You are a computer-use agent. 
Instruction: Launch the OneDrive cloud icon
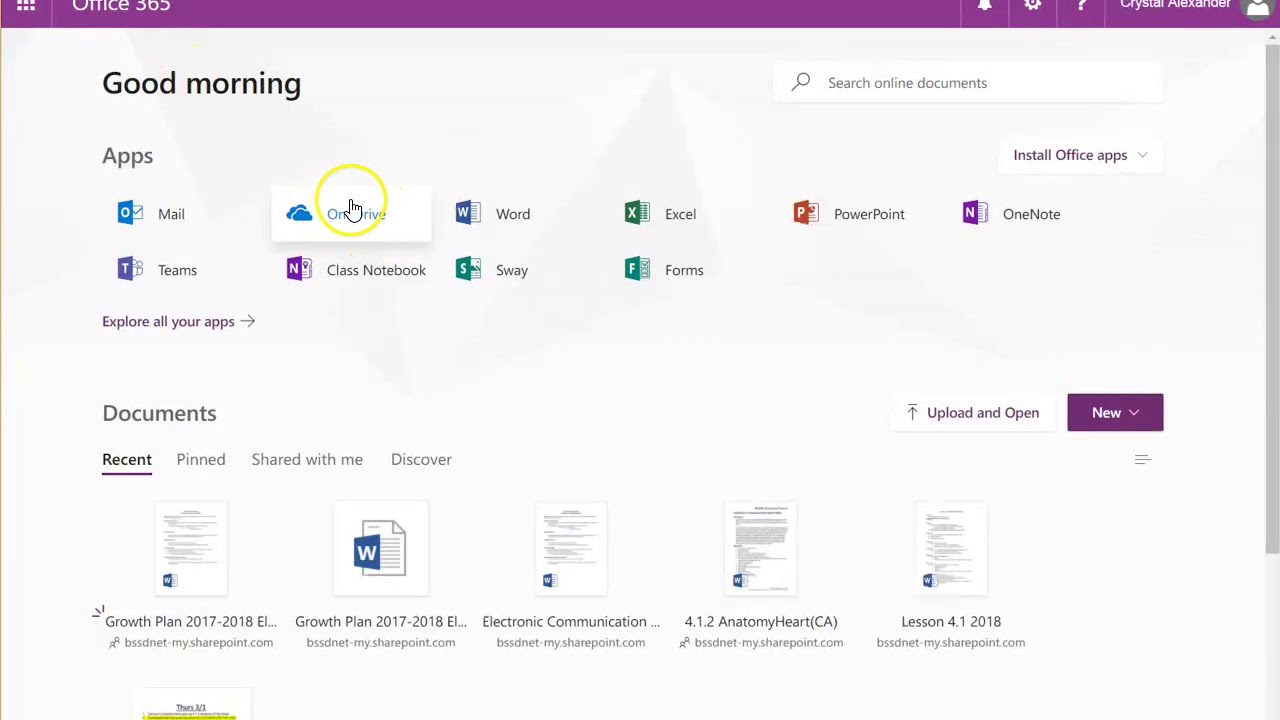point(299,213)
